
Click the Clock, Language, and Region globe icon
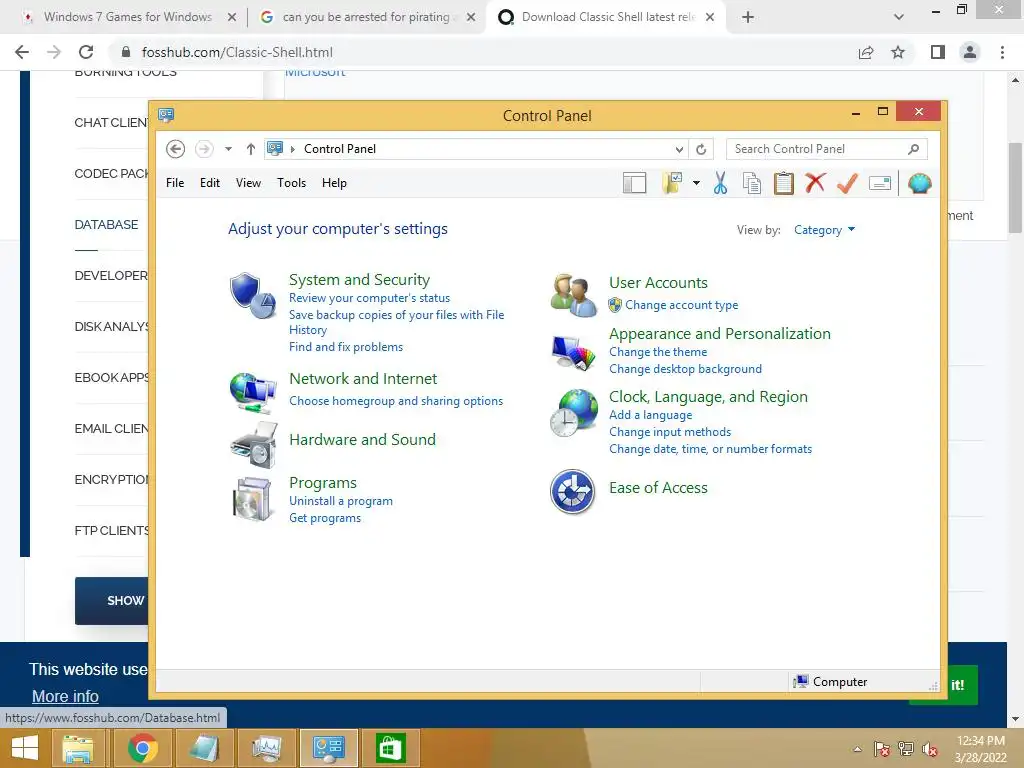coord(573,413)
